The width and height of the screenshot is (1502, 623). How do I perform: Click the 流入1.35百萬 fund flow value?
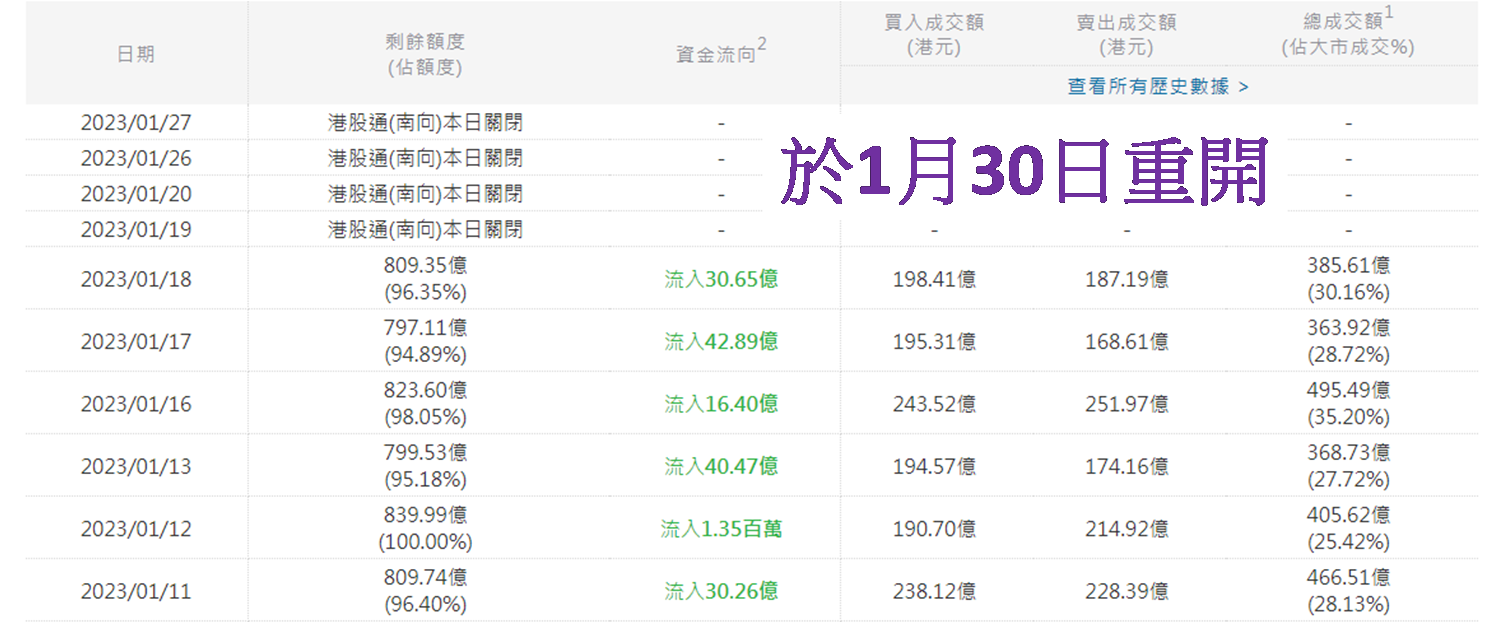point(721,528)
